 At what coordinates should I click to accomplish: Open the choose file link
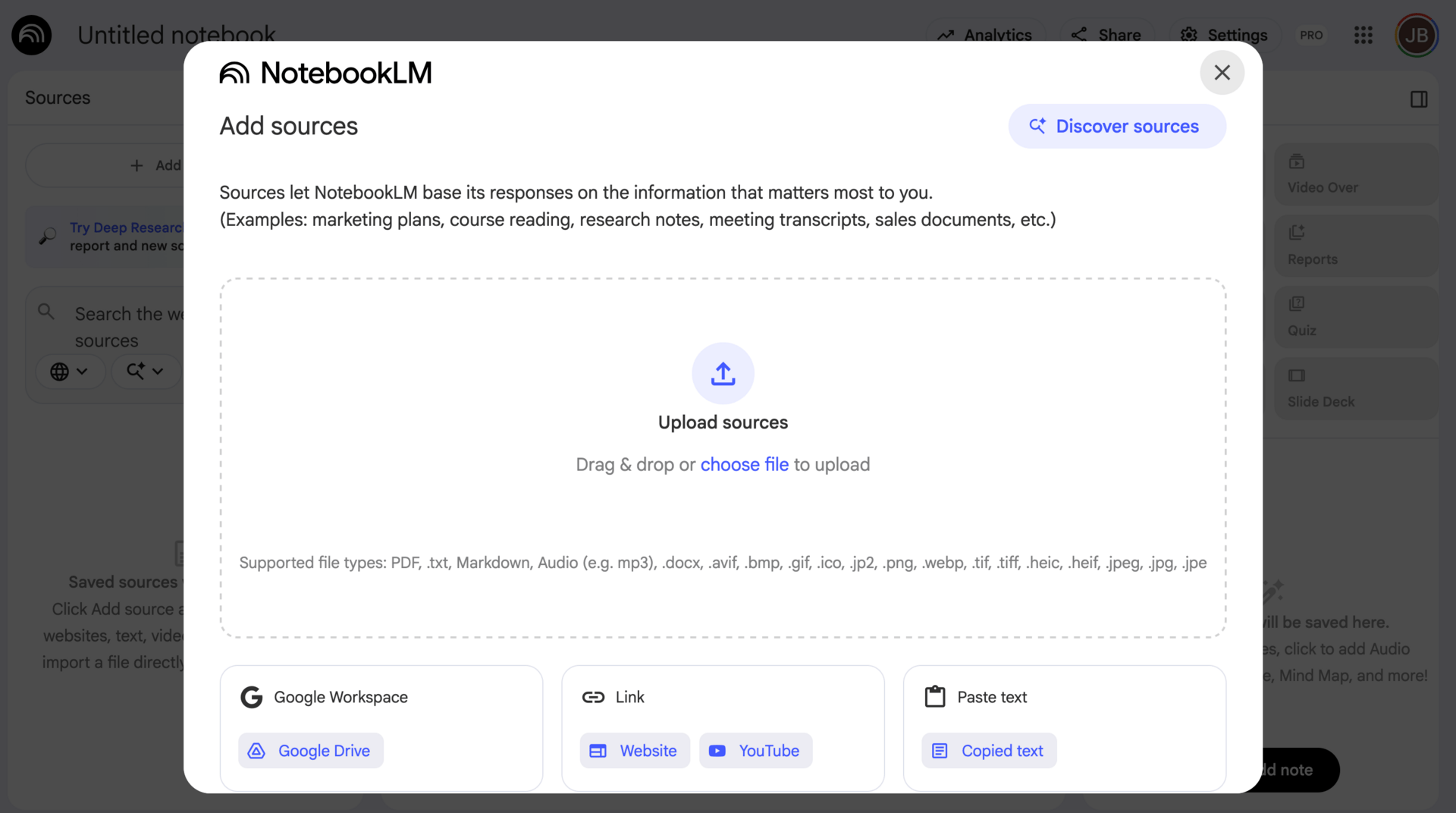pyautogui.click(x=744, y=464)
